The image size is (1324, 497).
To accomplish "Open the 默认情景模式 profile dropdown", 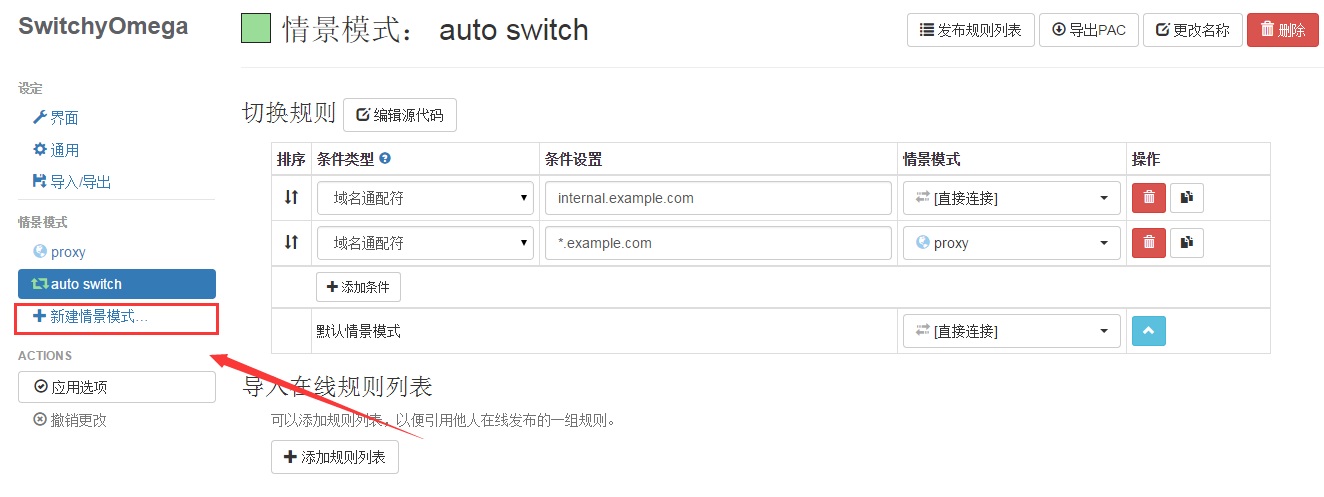I will (1011, 331).
